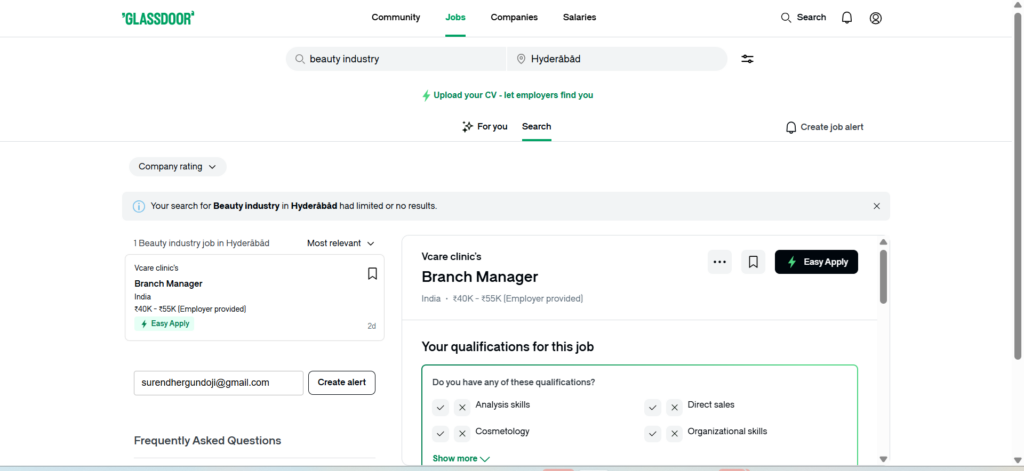Reject Cosmetology qualification with X
Image resolution: width=1024 pixels, height=471 pixels.
[462, 433]
